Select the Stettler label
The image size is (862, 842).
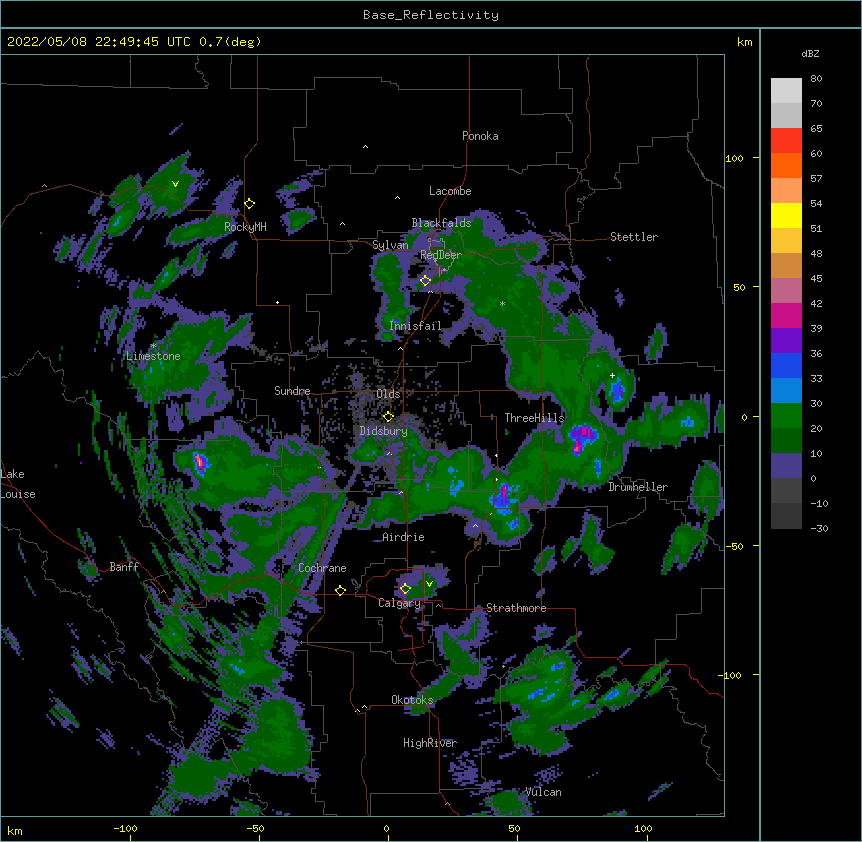tap(634, 237)
